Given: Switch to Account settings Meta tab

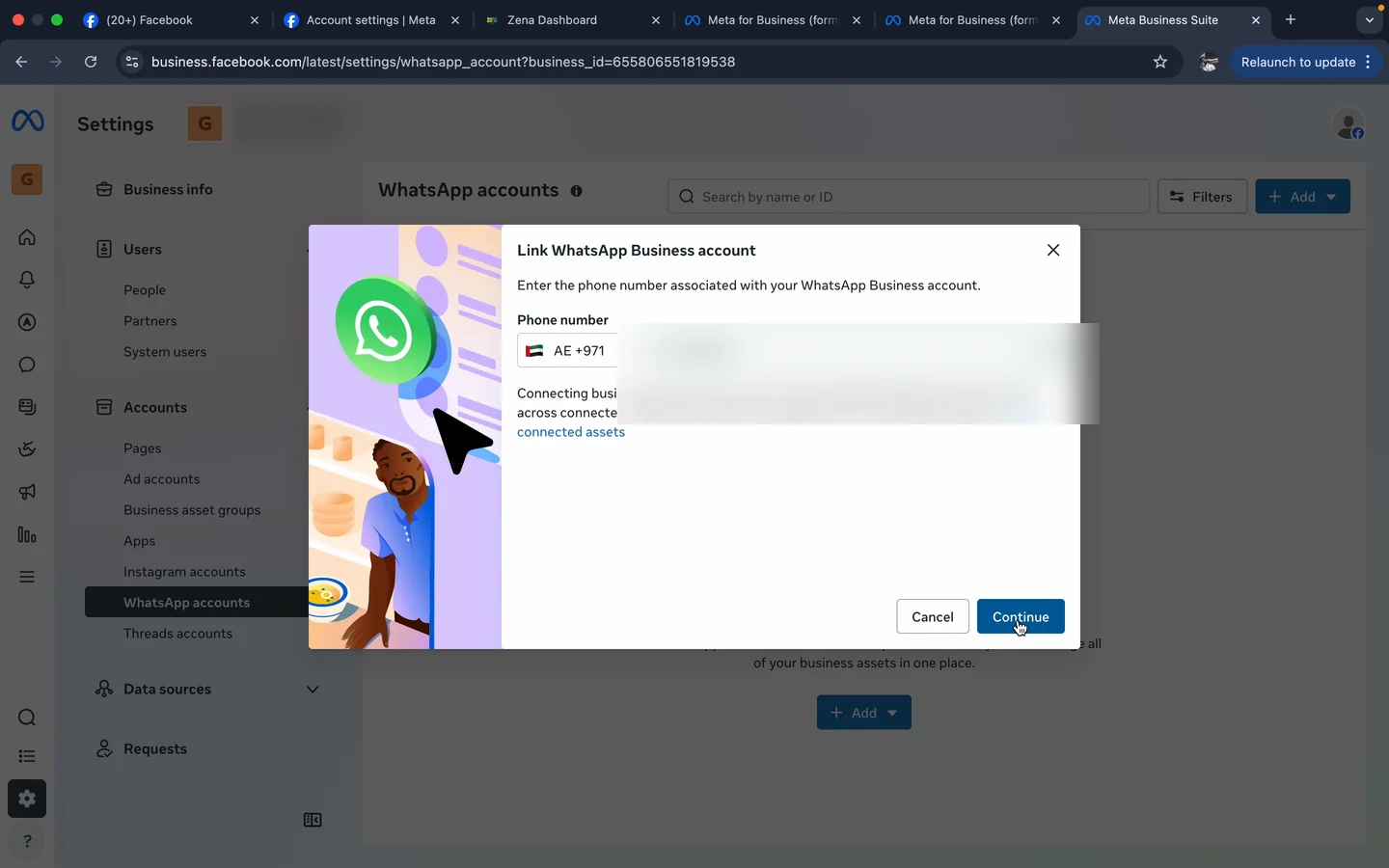Looking at the screenshot, I should pos(370,19).
